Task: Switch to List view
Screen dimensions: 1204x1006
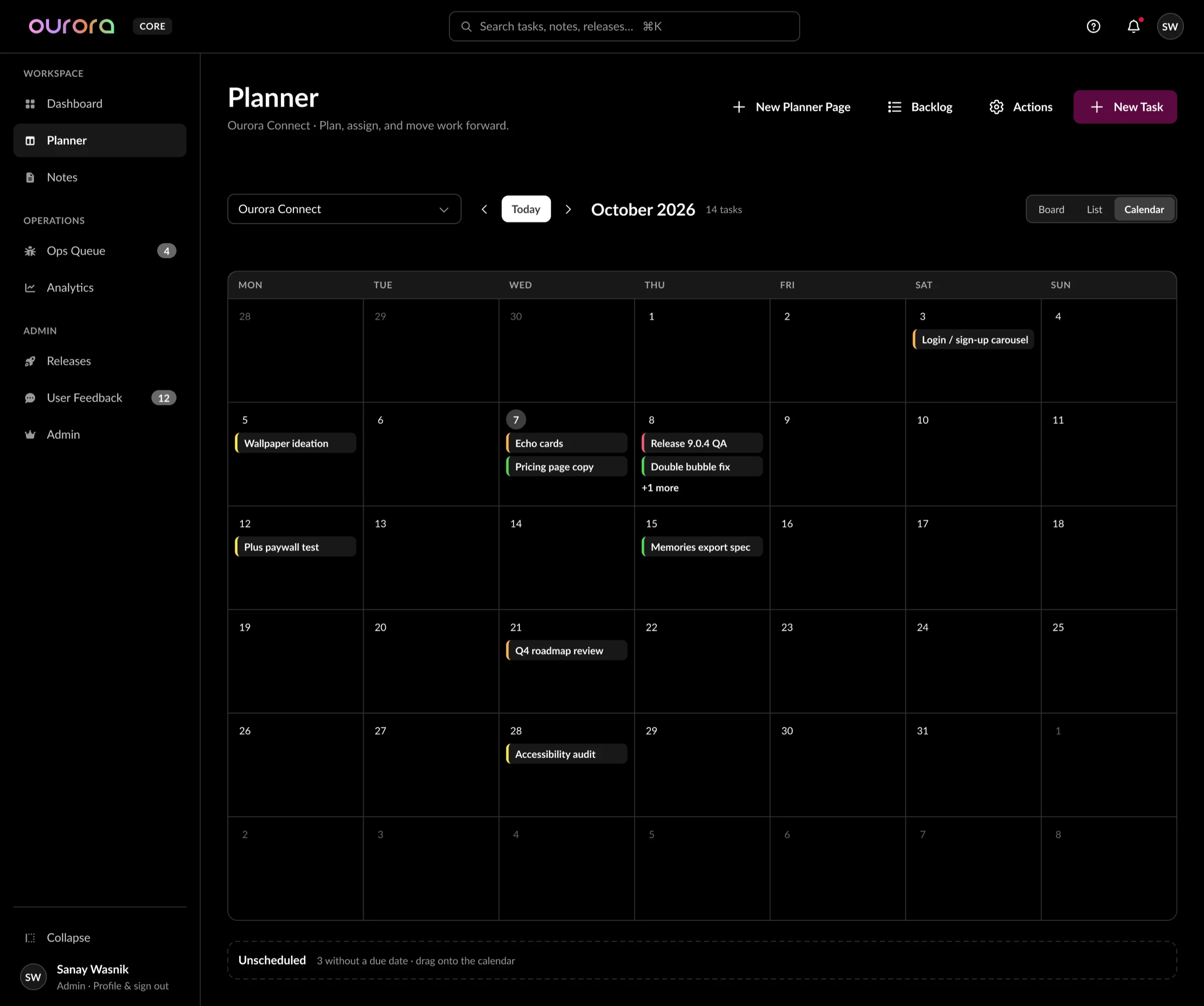Action: click(x=1094, y=209)
